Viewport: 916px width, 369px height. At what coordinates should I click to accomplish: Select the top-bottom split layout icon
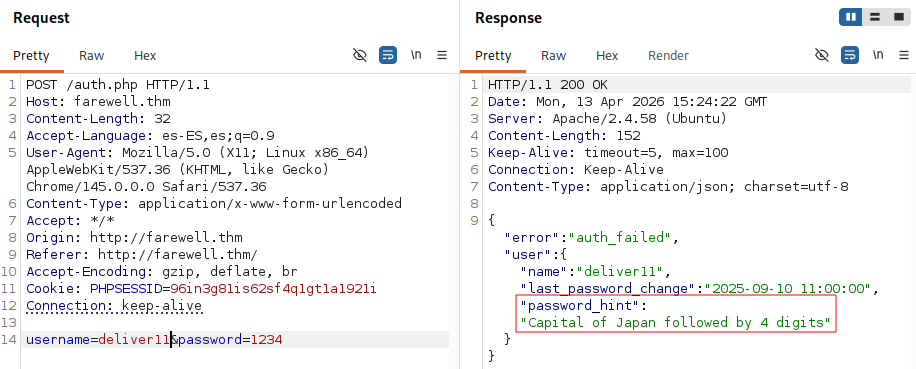tap(875, 17)
